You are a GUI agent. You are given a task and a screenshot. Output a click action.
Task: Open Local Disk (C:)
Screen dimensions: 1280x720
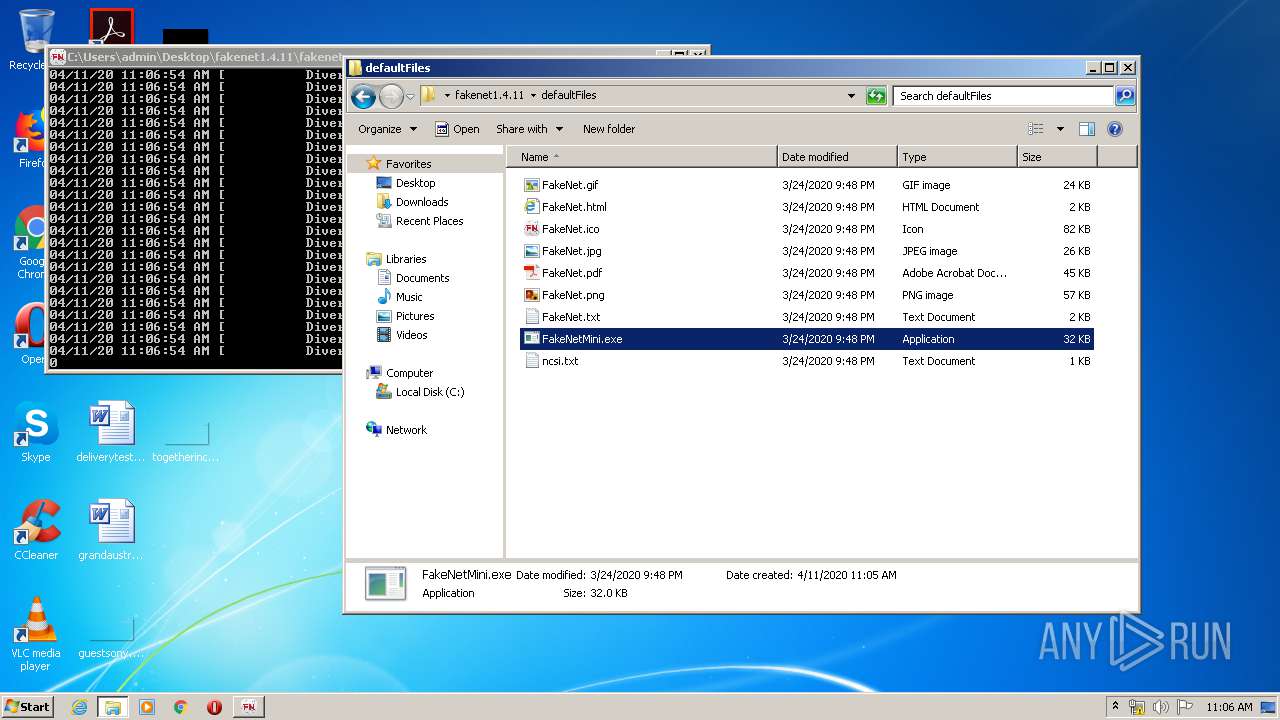(430, 392)
